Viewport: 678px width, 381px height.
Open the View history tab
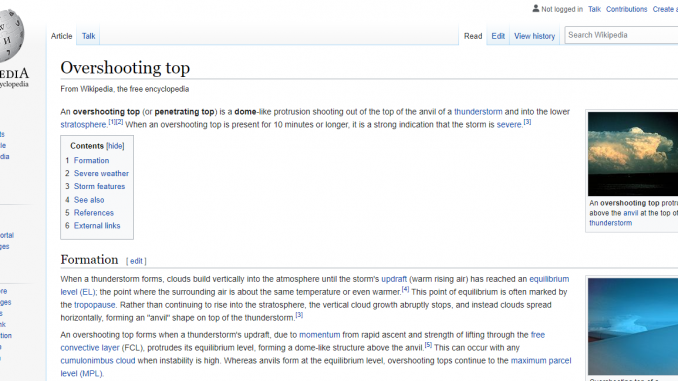(534, 36)
